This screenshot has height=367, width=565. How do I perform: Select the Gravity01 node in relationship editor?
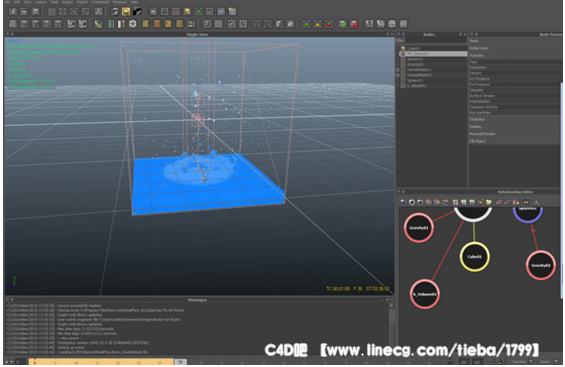(x=418, y=228)
